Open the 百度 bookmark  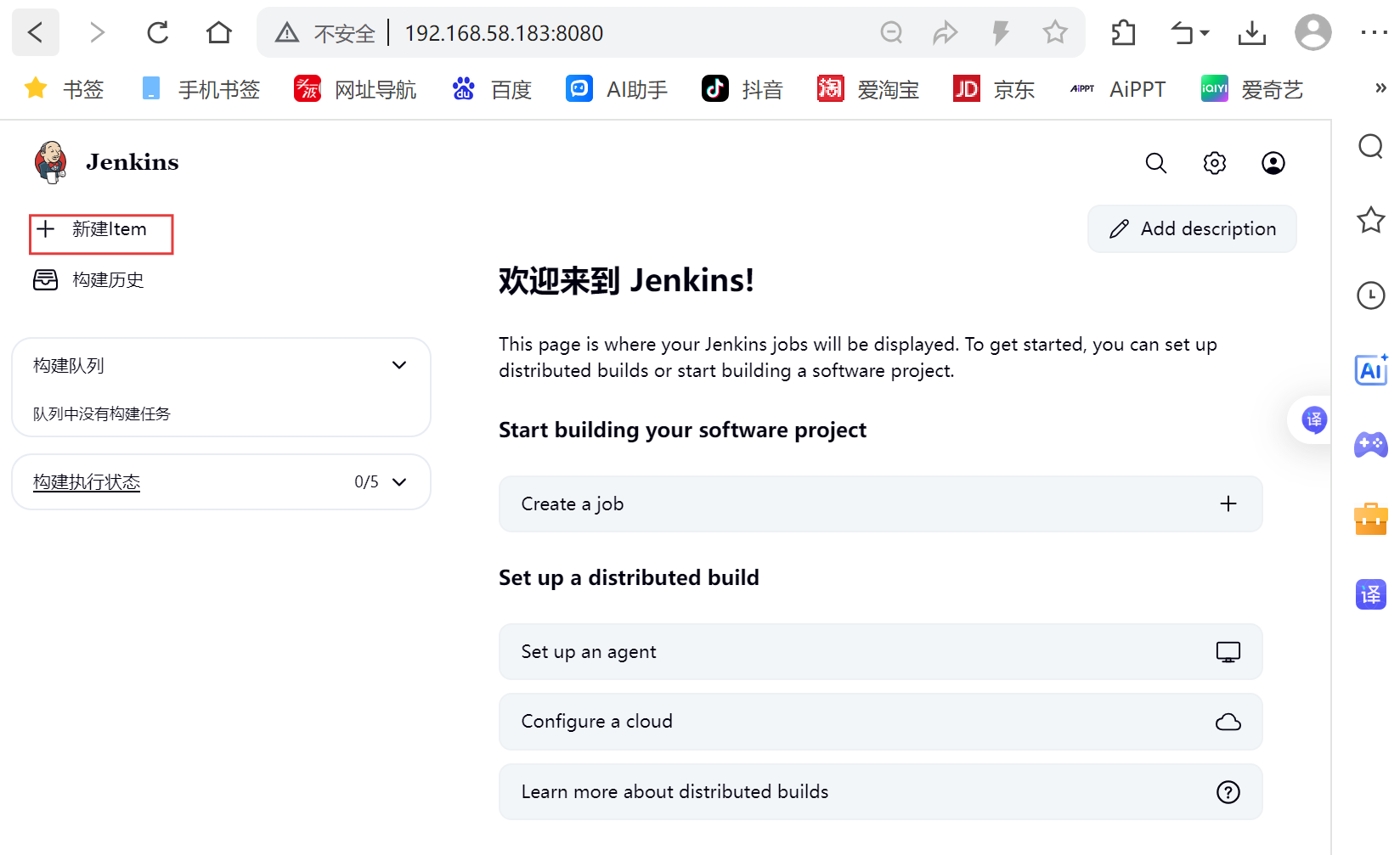[x=492, y=88]
